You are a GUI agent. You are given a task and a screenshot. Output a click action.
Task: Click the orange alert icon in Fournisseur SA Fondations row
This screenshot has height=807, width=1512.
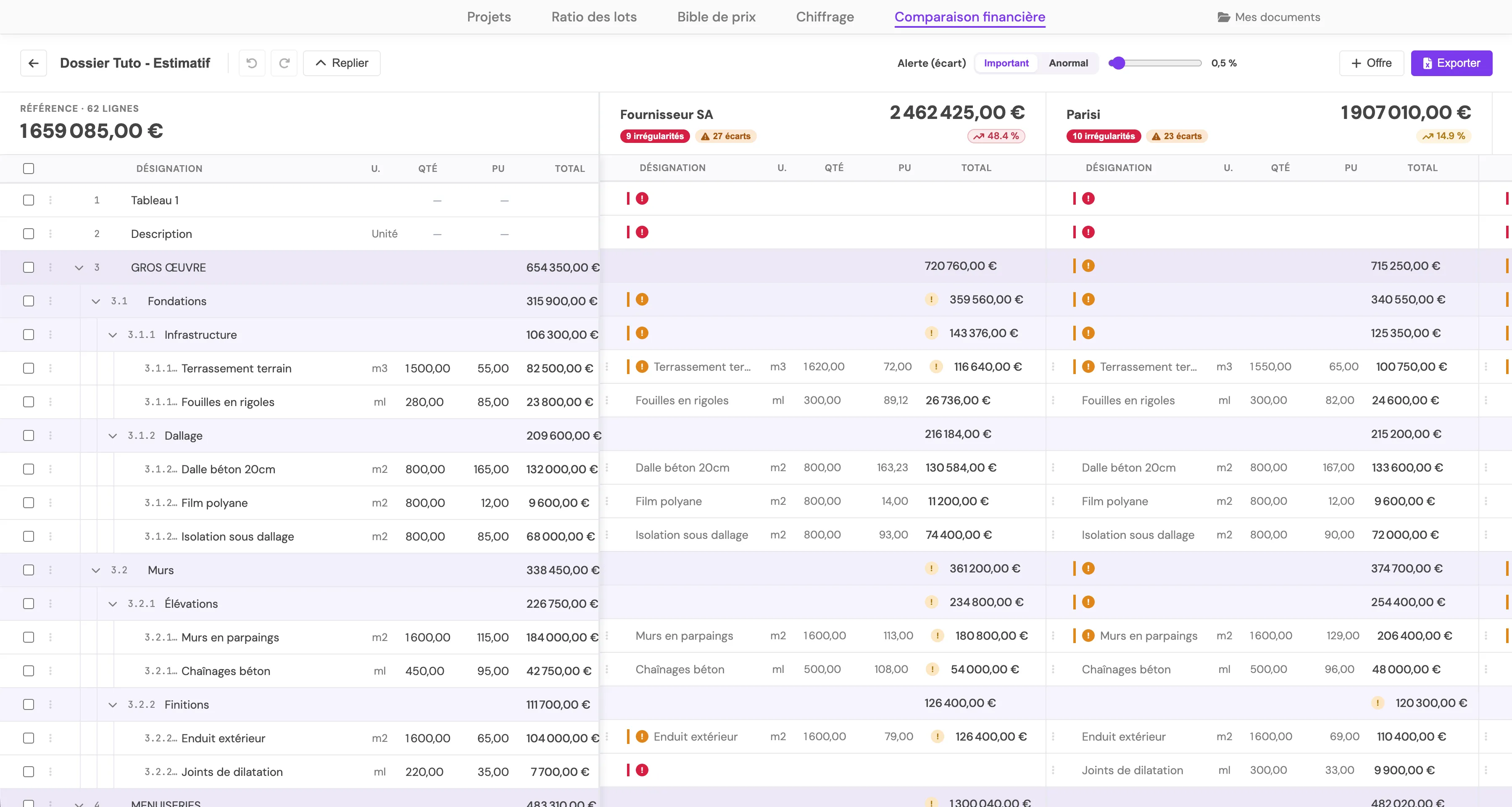[642, 299]
